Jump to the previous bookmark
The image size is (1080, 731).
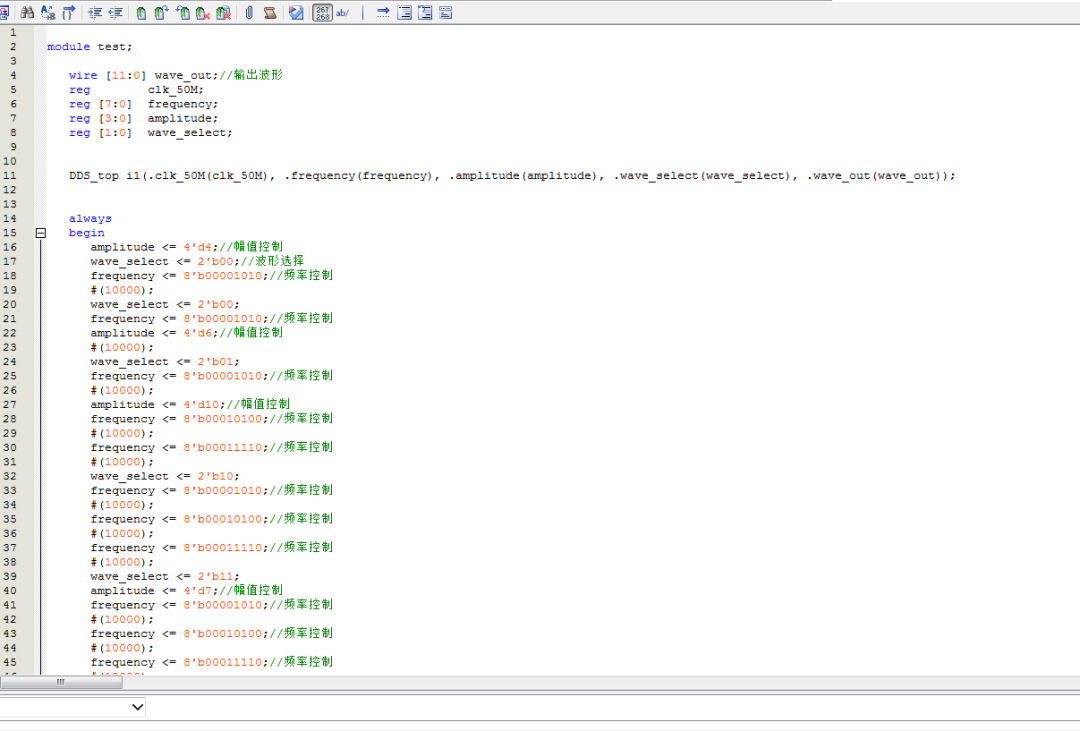182,13
